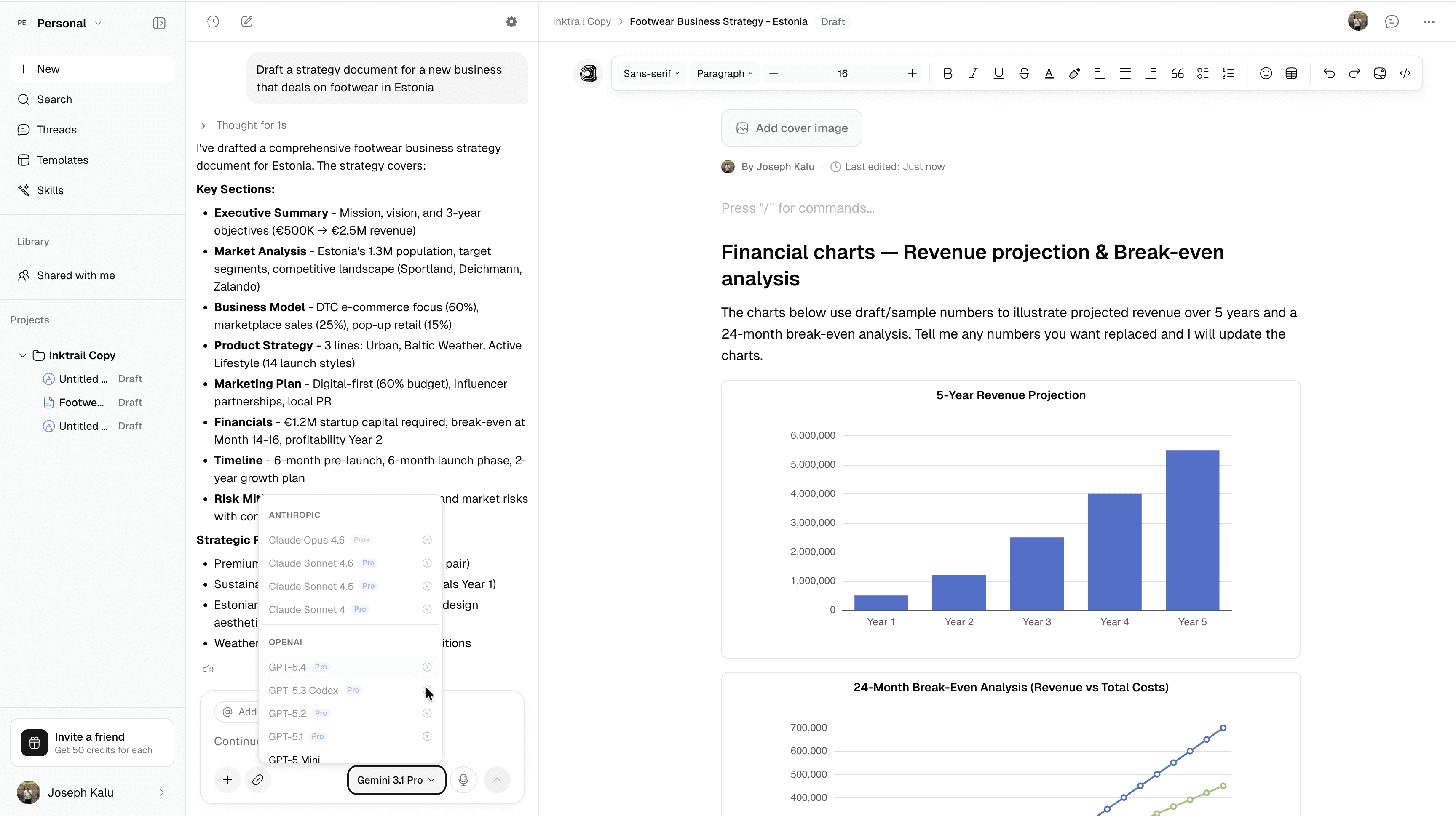Open the Sans-serif font dropdown
Viewport: 1456px width, 816px height.
(651, 73)
